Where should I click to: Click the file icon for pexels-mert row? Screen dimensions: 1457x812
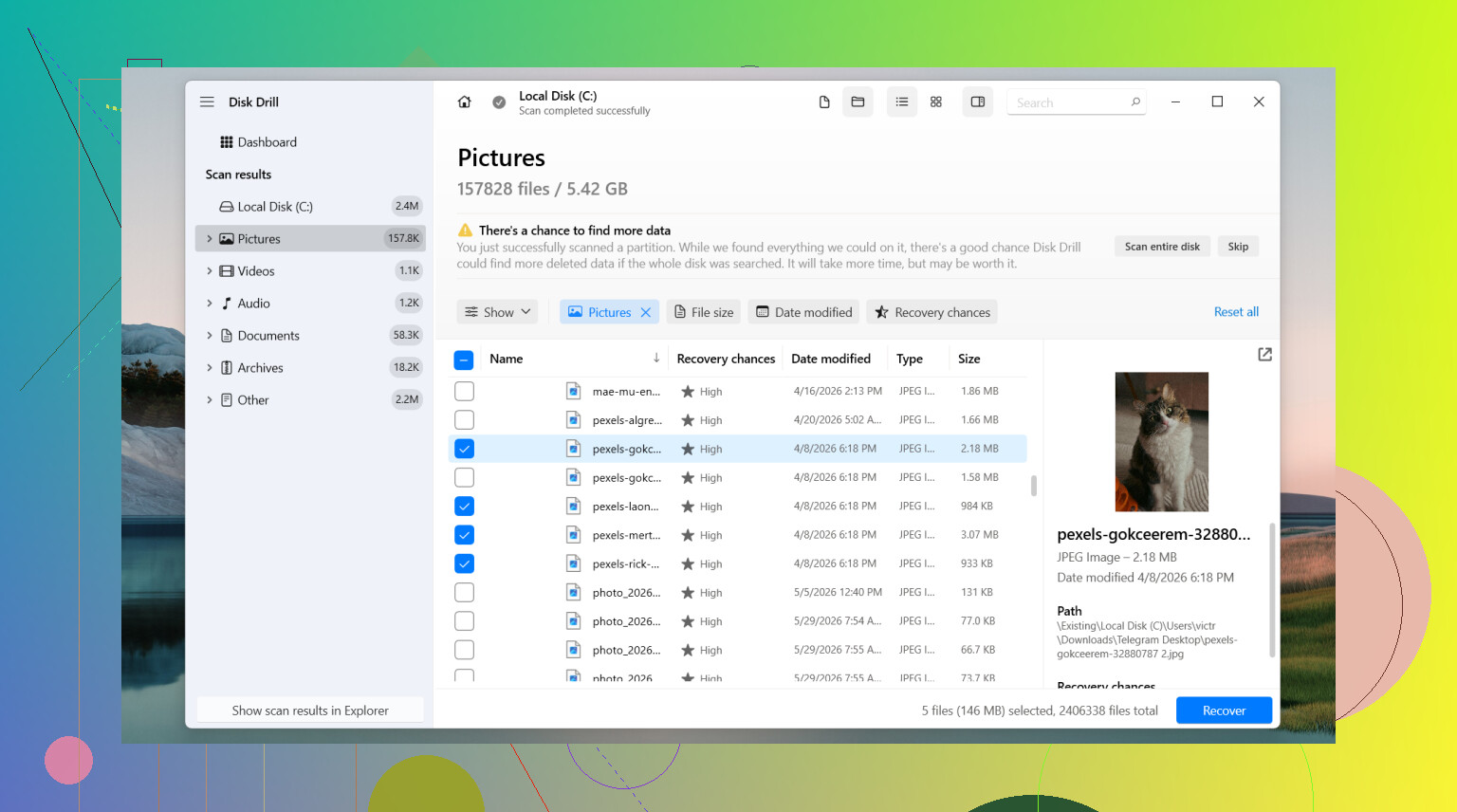tap(573, 535)
